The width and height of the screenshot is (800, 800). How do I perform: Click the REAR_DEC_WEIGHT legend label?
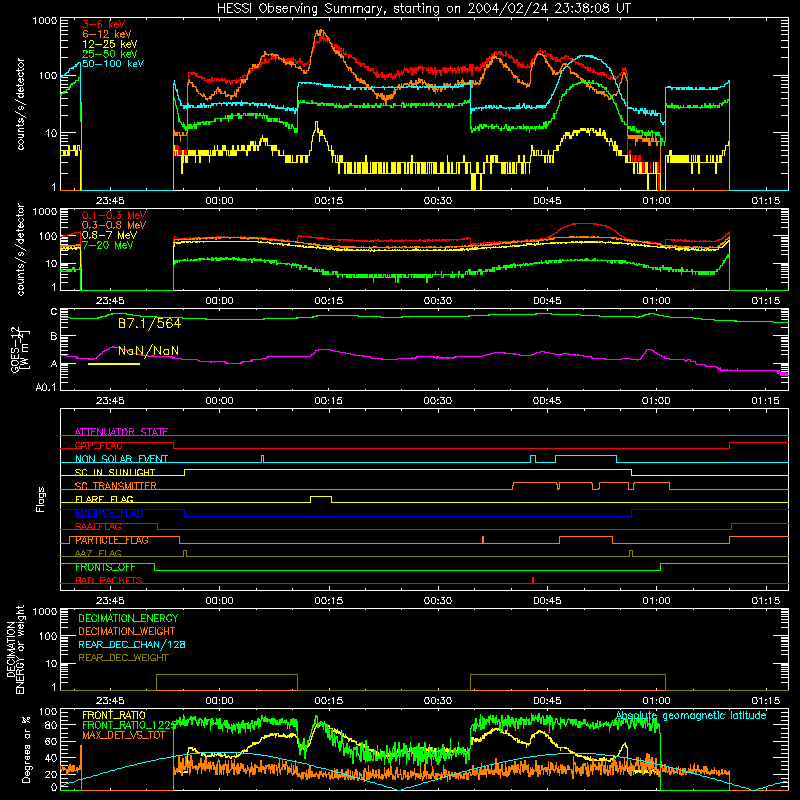tap(123, 658)
